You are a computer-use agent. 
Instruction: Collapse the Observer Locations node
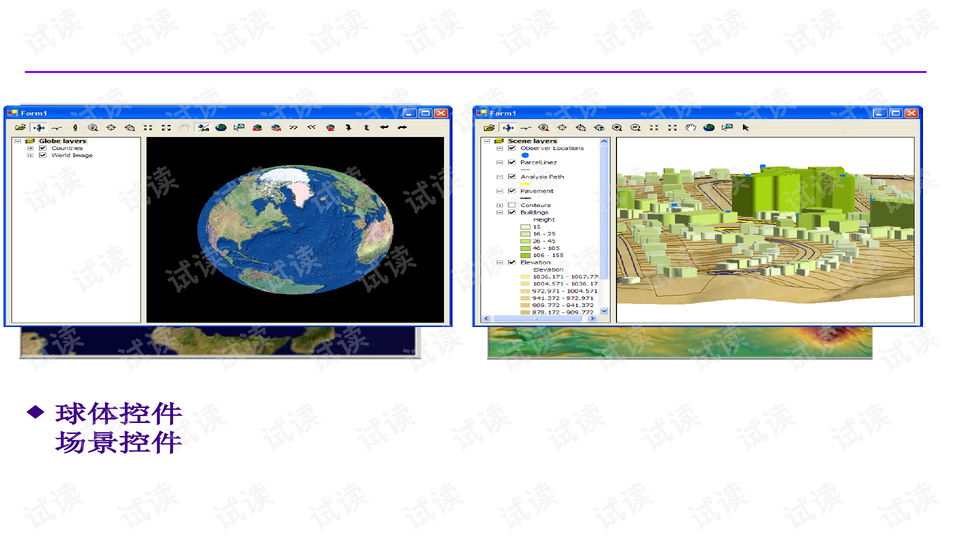500,148
